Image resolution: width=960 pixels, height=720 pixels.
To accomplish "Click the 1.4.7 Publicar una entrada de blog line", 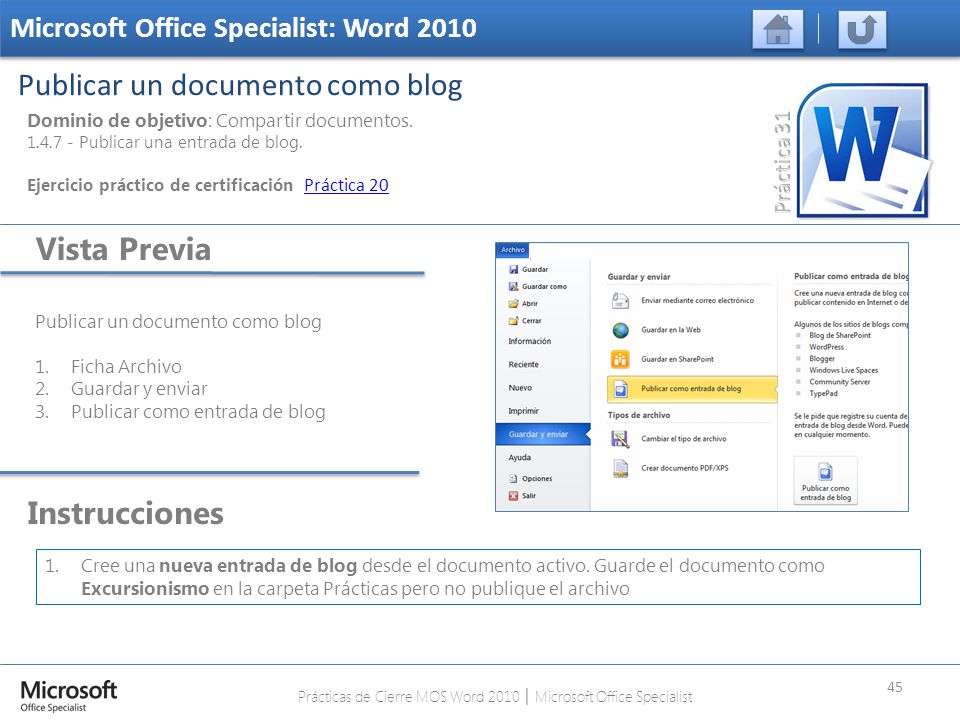I will point(165,142).
